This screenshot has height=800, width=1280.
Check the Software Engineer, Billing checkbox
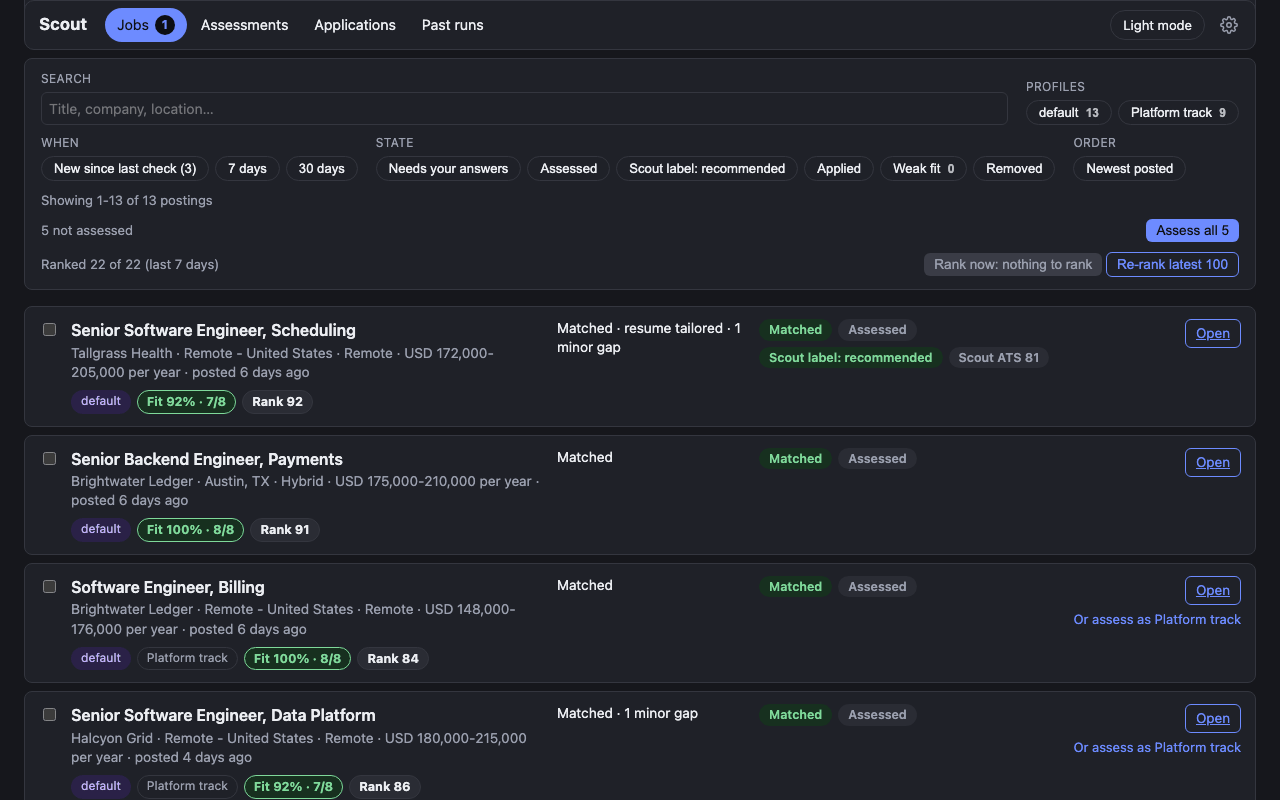[49, 586]
